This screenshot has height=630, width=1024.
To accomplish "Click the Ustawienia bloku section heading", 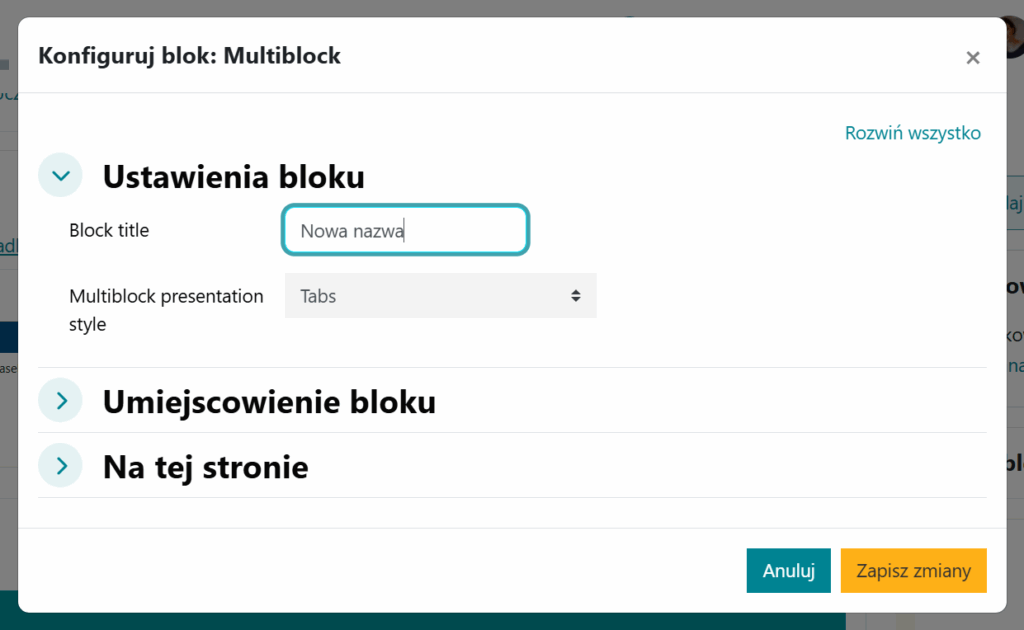I will pyautogui.click(x=233, y=177).
